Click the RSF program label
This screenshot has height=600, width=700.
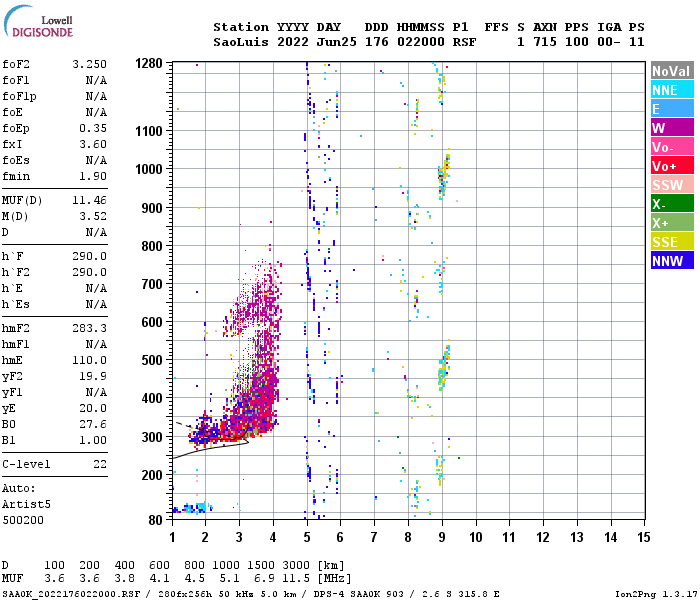(x=464, y=42)
